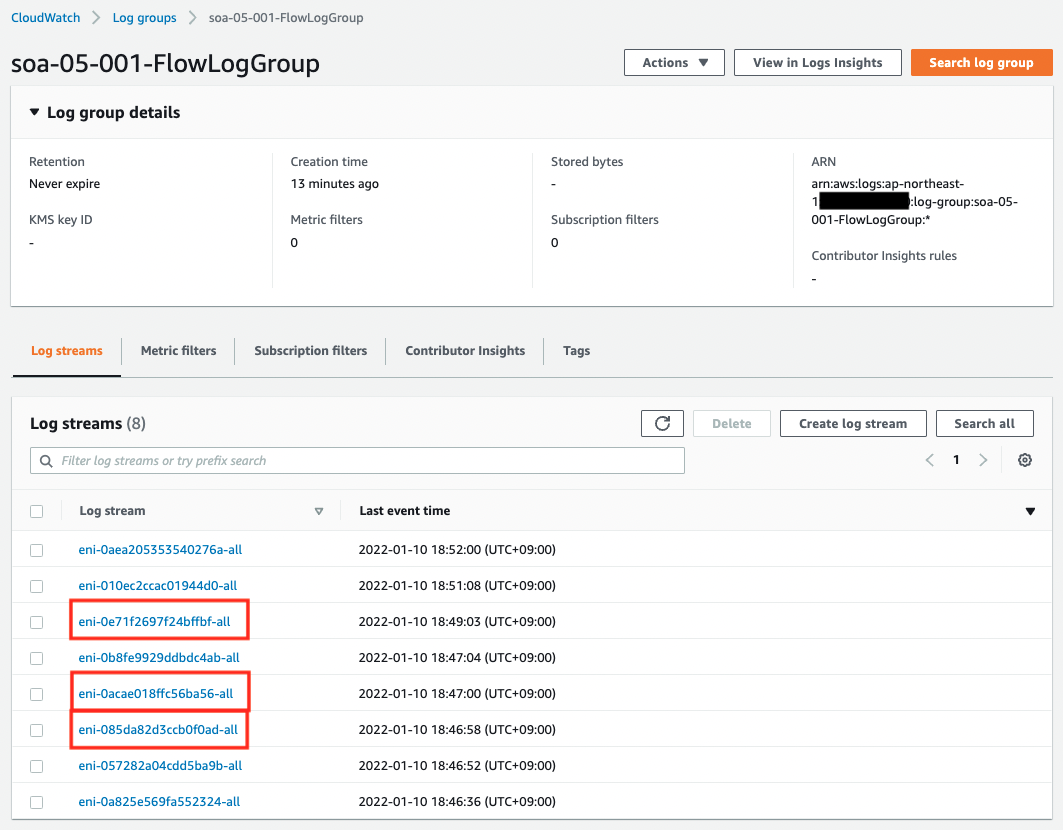Tick checkbox for eni-0b8fe9929ddbdc4ab-all
Viewport: 1063px width, 830px height.
(37, 658)
